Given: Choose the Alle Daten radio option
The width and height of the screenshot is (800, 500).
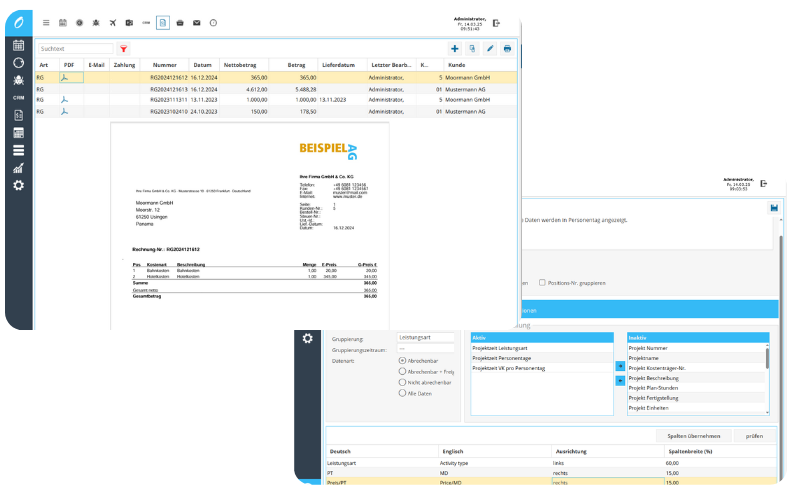Looking at the screenshot, I should [x=402, y=393].
